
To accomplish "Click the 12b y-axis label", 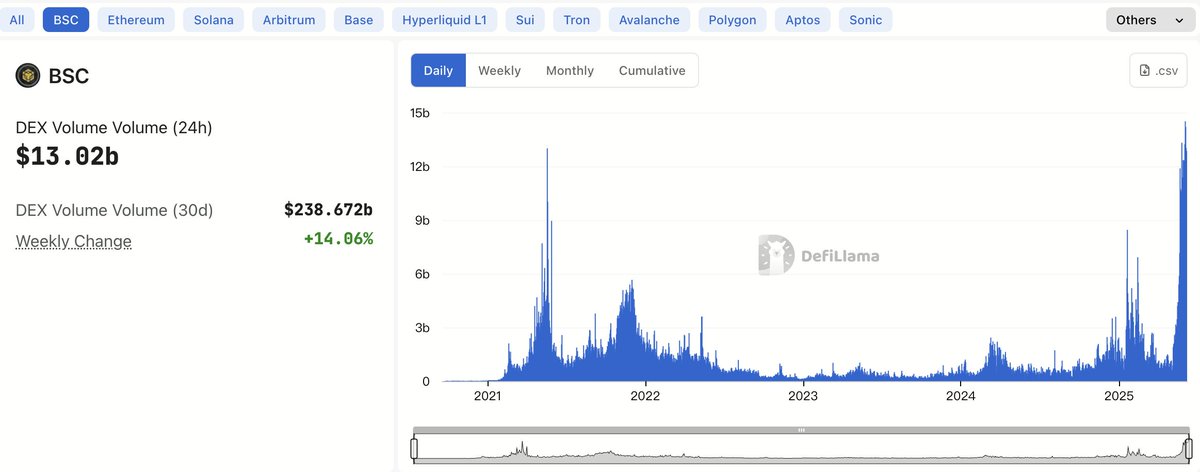I will click(x=420, y=166).
